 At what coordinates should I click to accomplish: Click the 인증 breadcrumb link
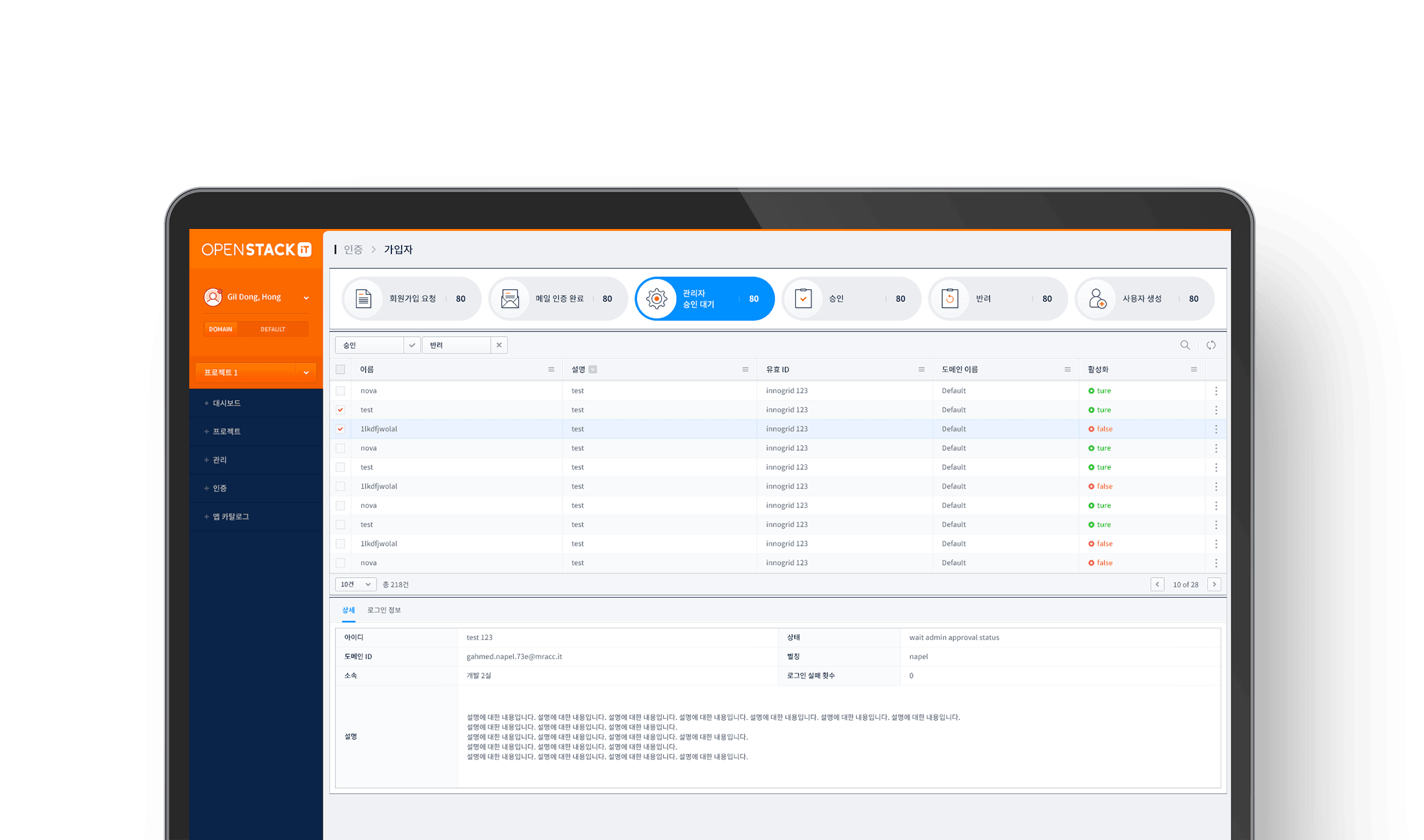pos(353,249)
